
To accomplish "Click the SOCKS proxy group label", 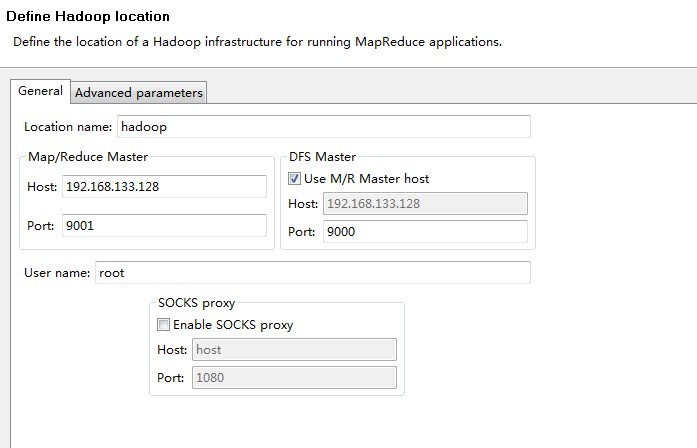I will coord(196,303).
